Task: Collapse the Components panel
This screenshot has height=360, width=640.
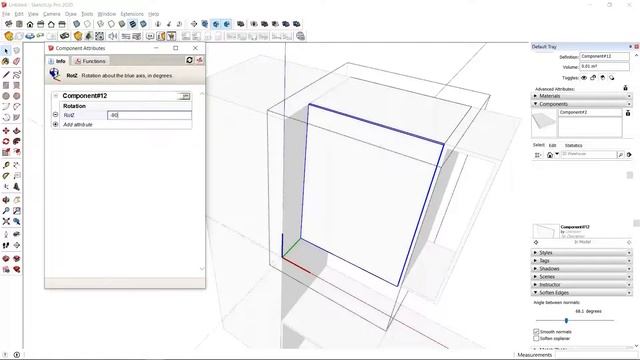Action: click(582, 104)
